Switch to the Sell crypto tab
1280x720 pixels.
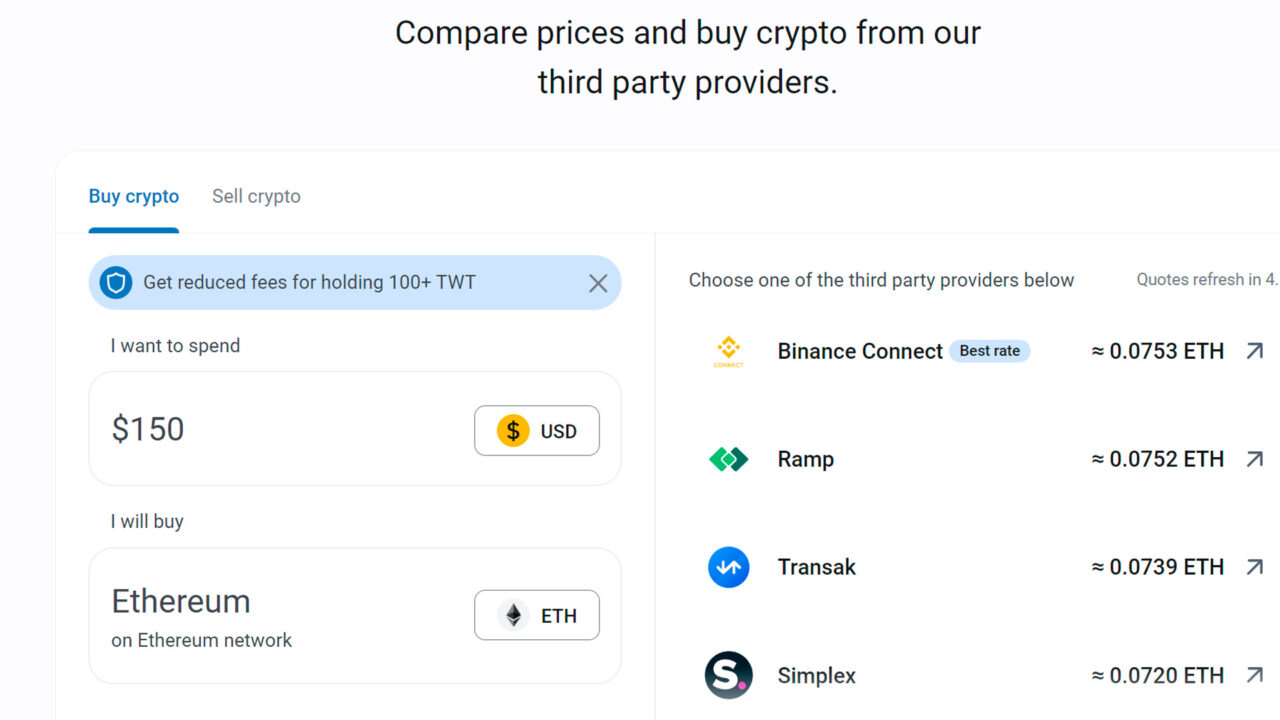[256, 196]
